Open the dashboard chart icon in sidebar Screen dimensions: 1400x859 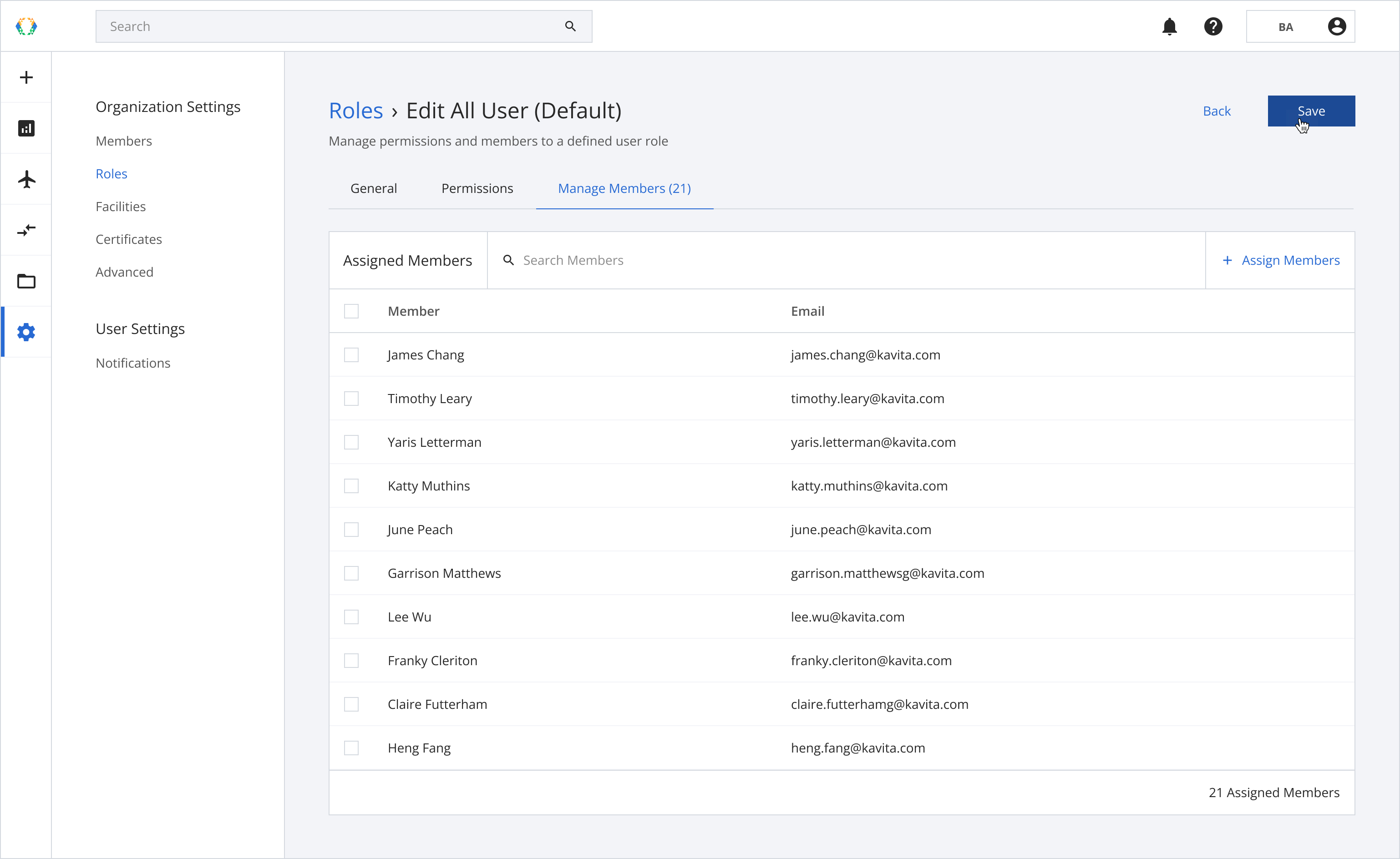26,128
